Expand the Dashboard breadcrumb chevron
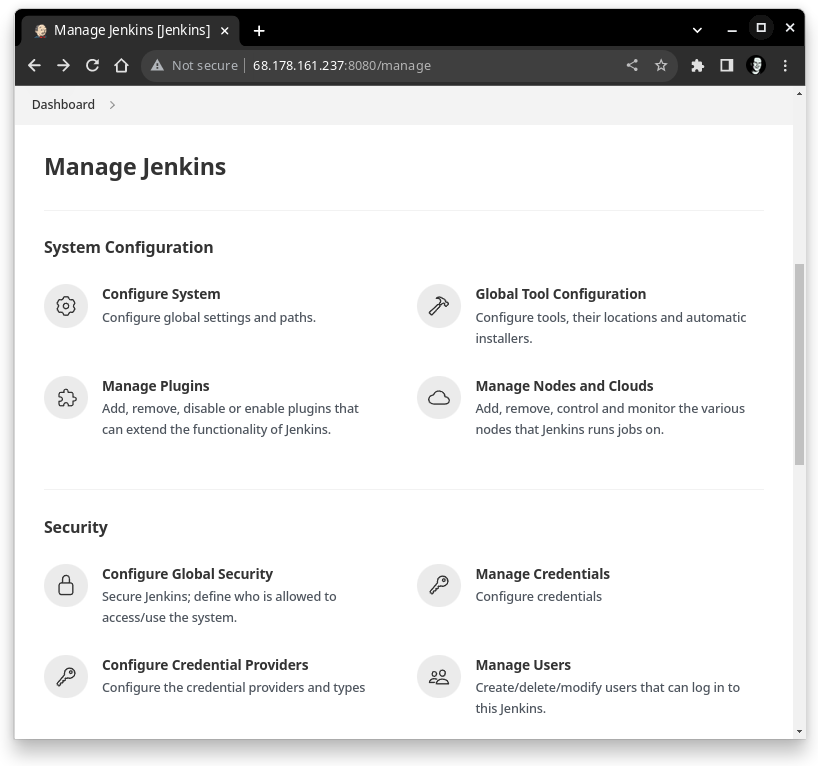Viewport: 818px width, 766px height. [x=112, y=105]
